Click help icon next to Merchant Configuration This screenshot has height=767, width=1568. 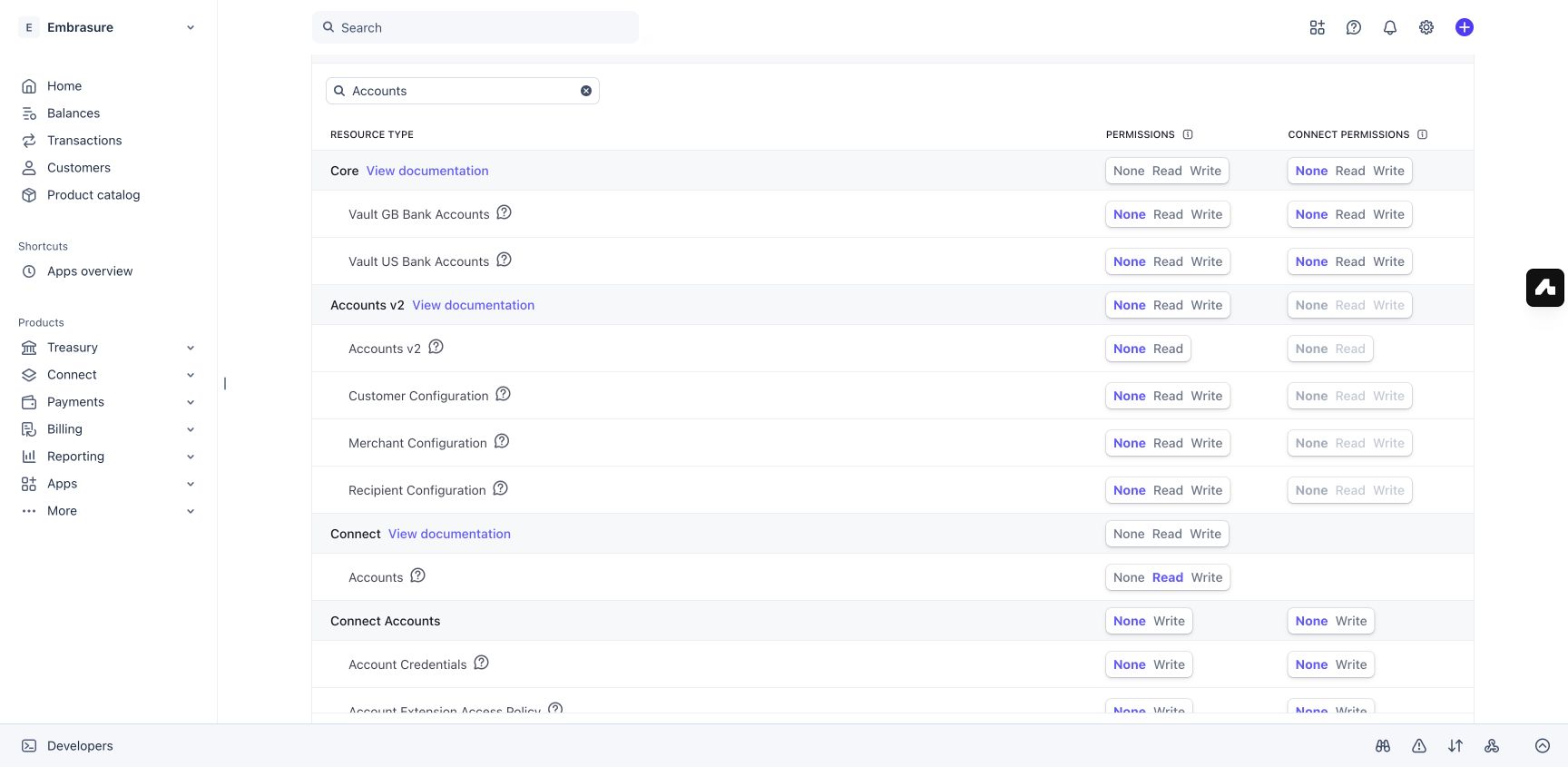tap(502, 441)
